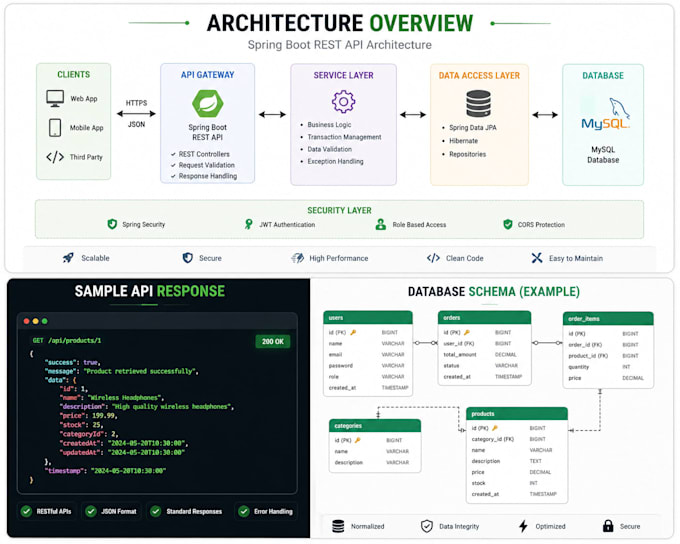Click the CLIENTS box heading
This screenshot has height=544, width=680.
(x=74, y=74)
